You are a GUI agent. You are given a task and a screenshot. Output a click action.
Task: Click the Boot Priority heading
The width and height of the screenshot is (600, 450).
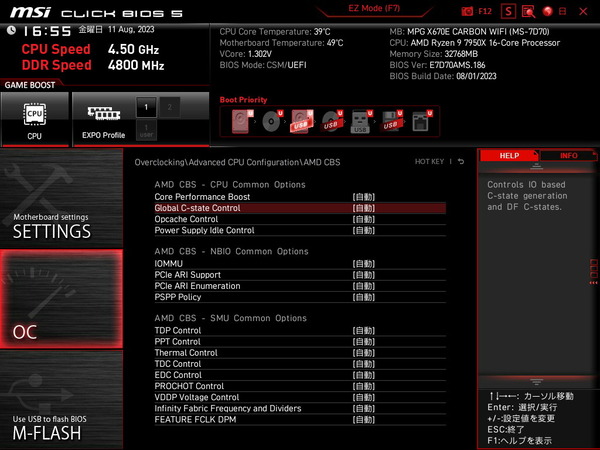243,100
